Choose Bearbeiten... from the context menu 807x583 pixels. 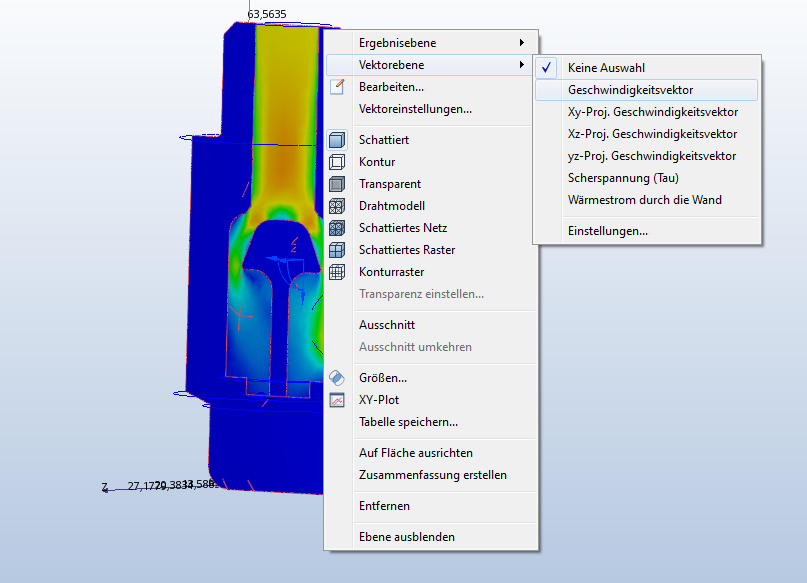tap(431, 87)
